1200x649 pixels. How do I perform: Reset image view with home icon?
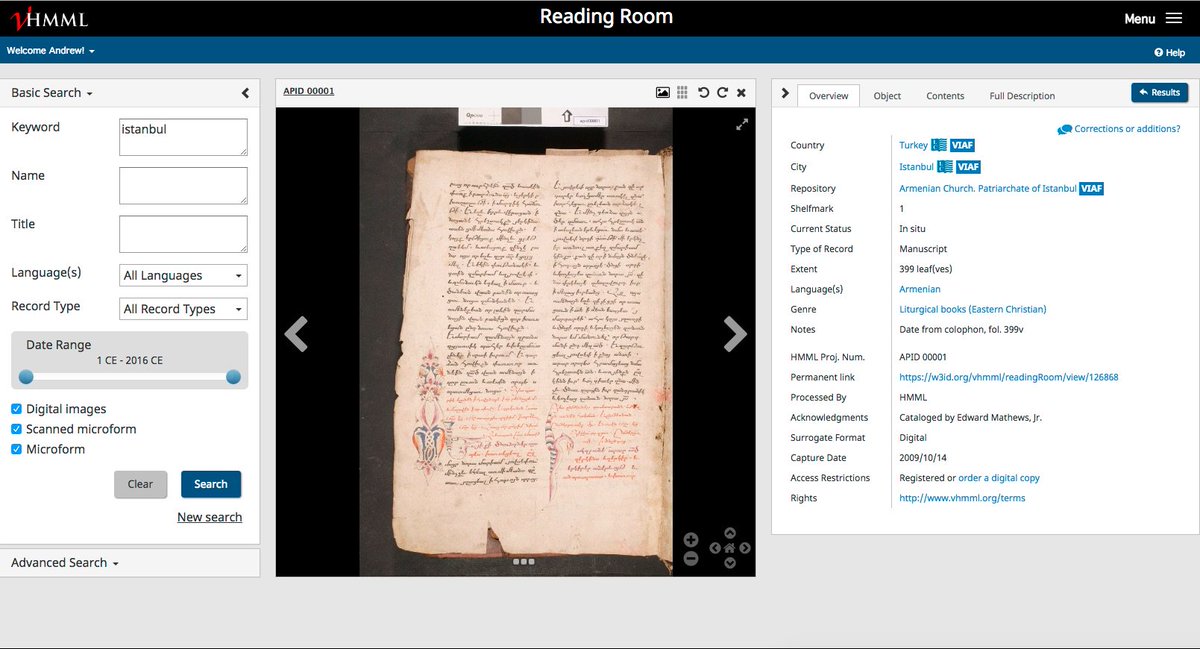(730, 548)
